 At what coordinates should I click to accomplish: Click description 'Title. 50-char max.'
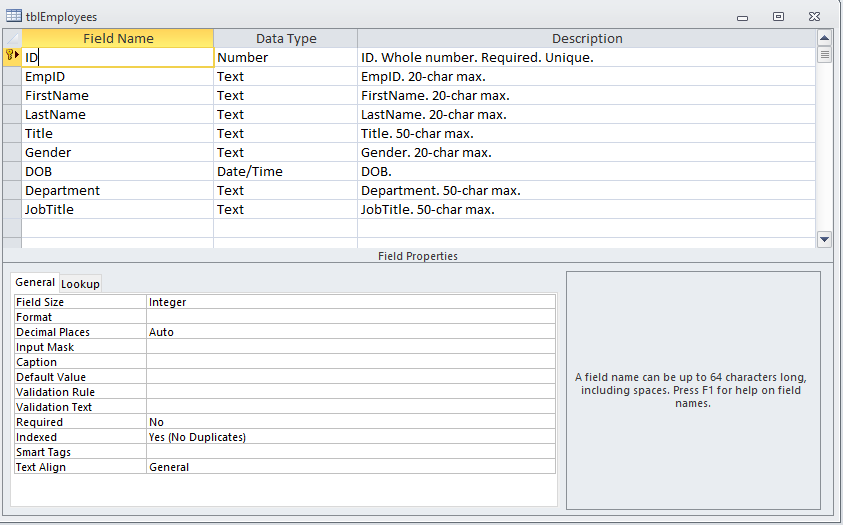click(x=587, y=133)
